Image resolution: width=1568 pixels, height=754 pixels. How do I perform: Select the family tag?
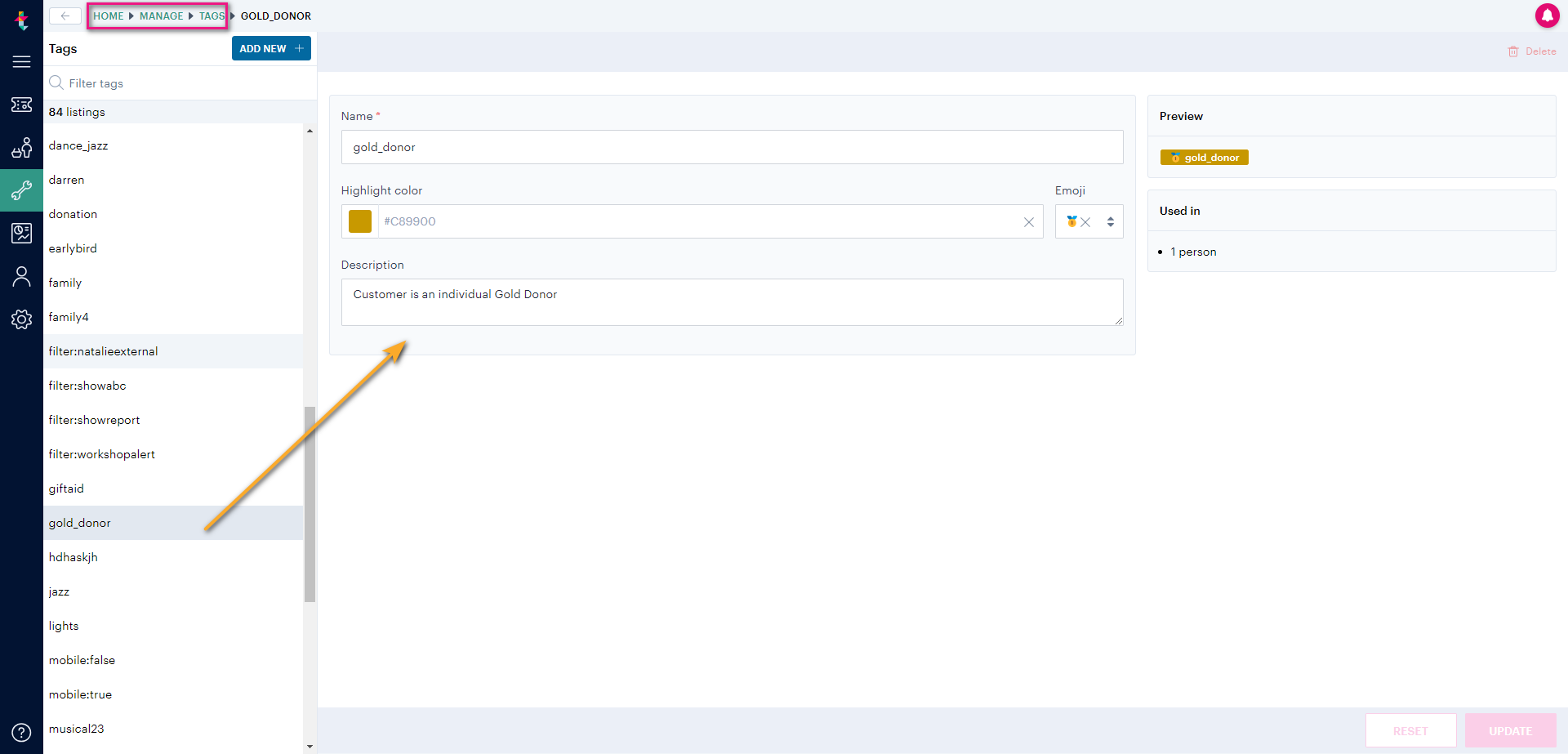click(x=173, y=283)
